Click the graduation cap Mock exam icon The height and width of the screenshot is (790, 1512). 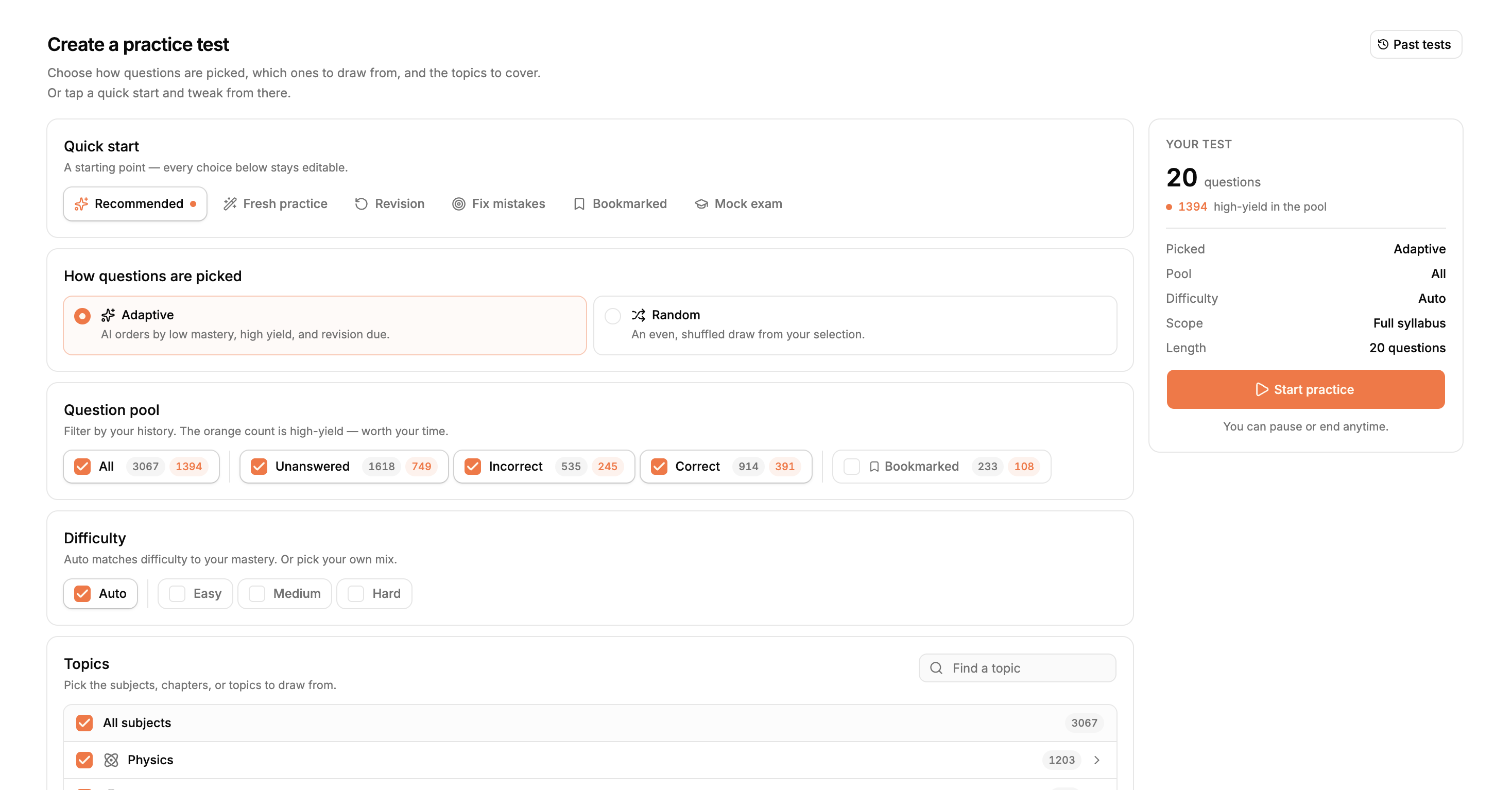[x=701, y=203]
